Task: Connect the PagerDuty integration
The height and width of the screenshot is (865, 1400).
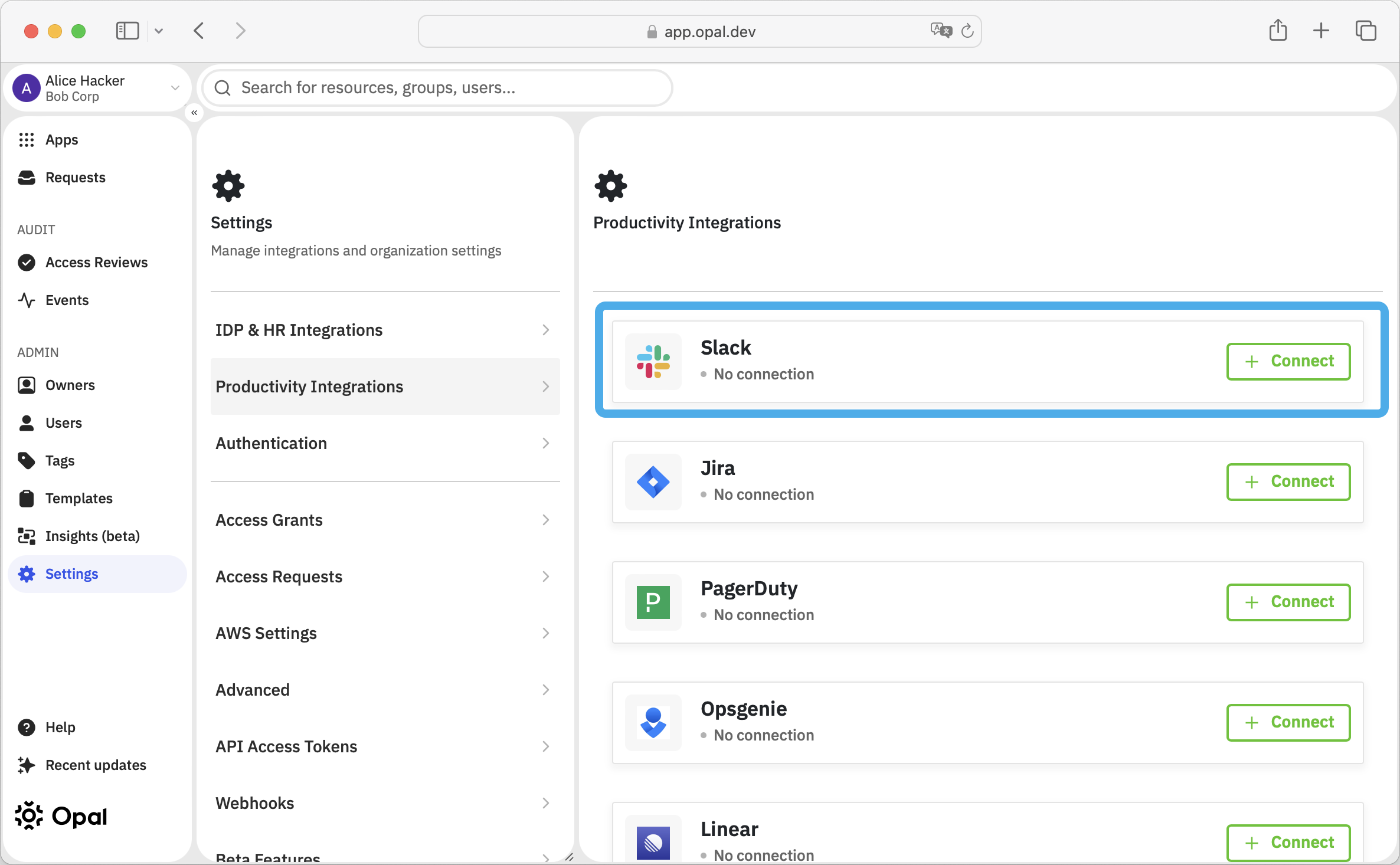Action: point(1288,602)
